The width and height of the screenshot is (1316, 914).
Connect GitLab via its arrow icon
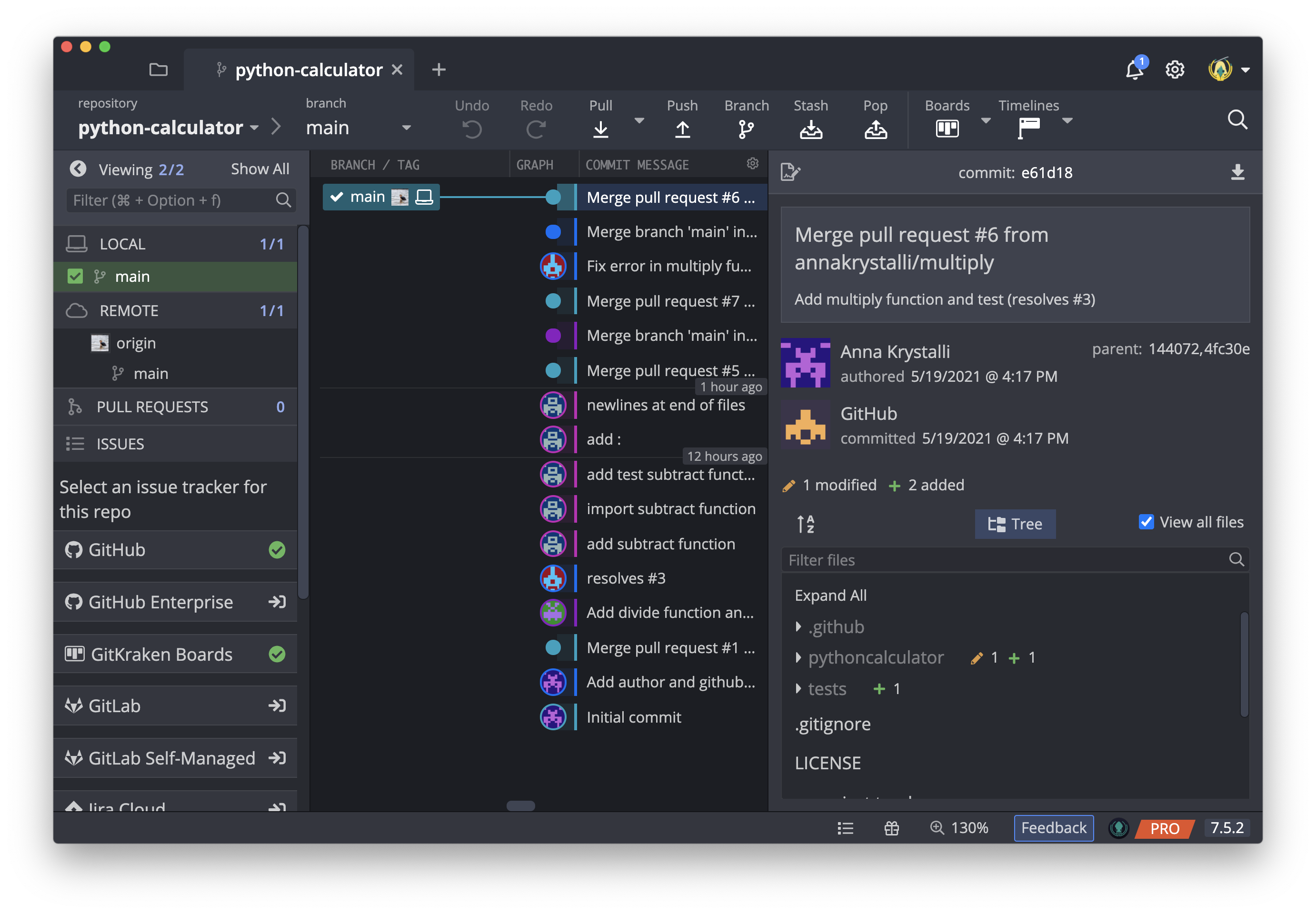coord(277,705)
